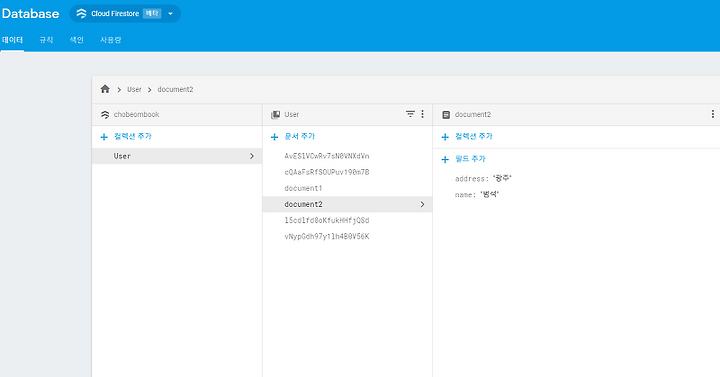Click the document icon beside document2 header
This screenshot has height=377, width=720.
[x=446, y=115]
